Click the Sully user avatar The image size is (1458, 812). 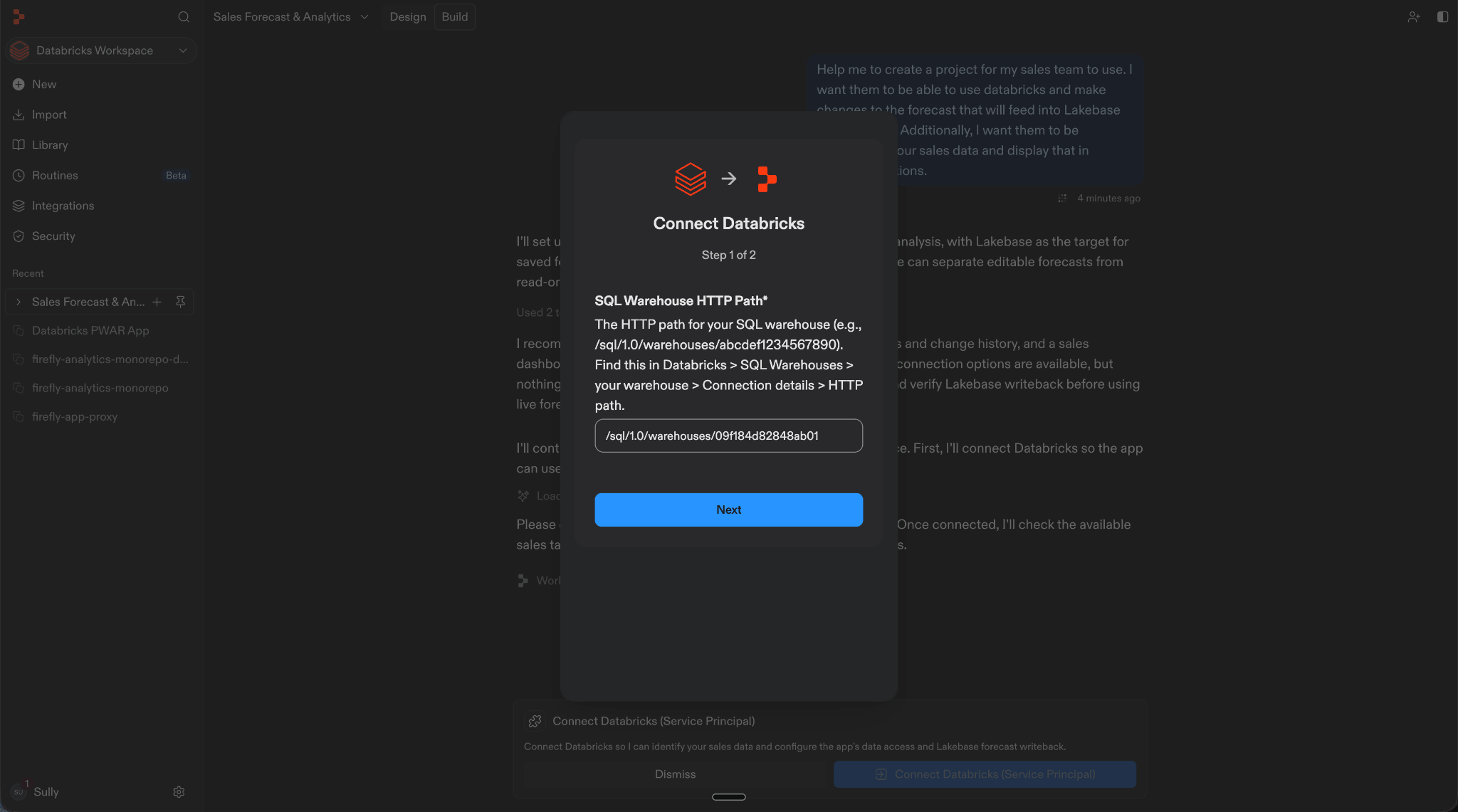(19, 791)
